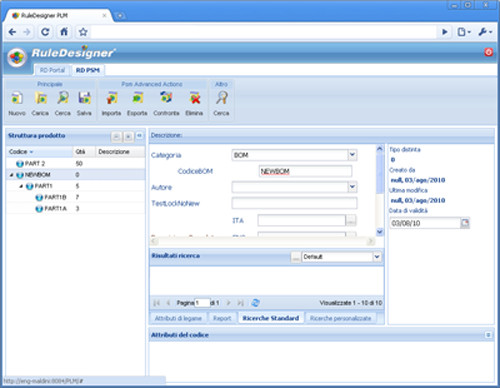
Task: Open the Attributi di legame tab
Action: click(178, 318)
